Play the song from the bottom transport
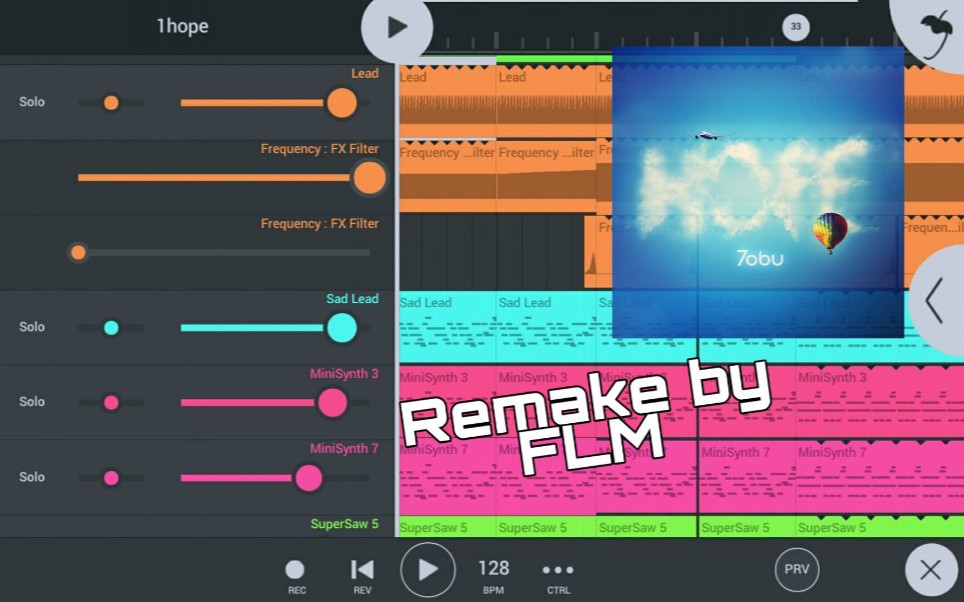 pyautogui.click(x=428, y=570)
